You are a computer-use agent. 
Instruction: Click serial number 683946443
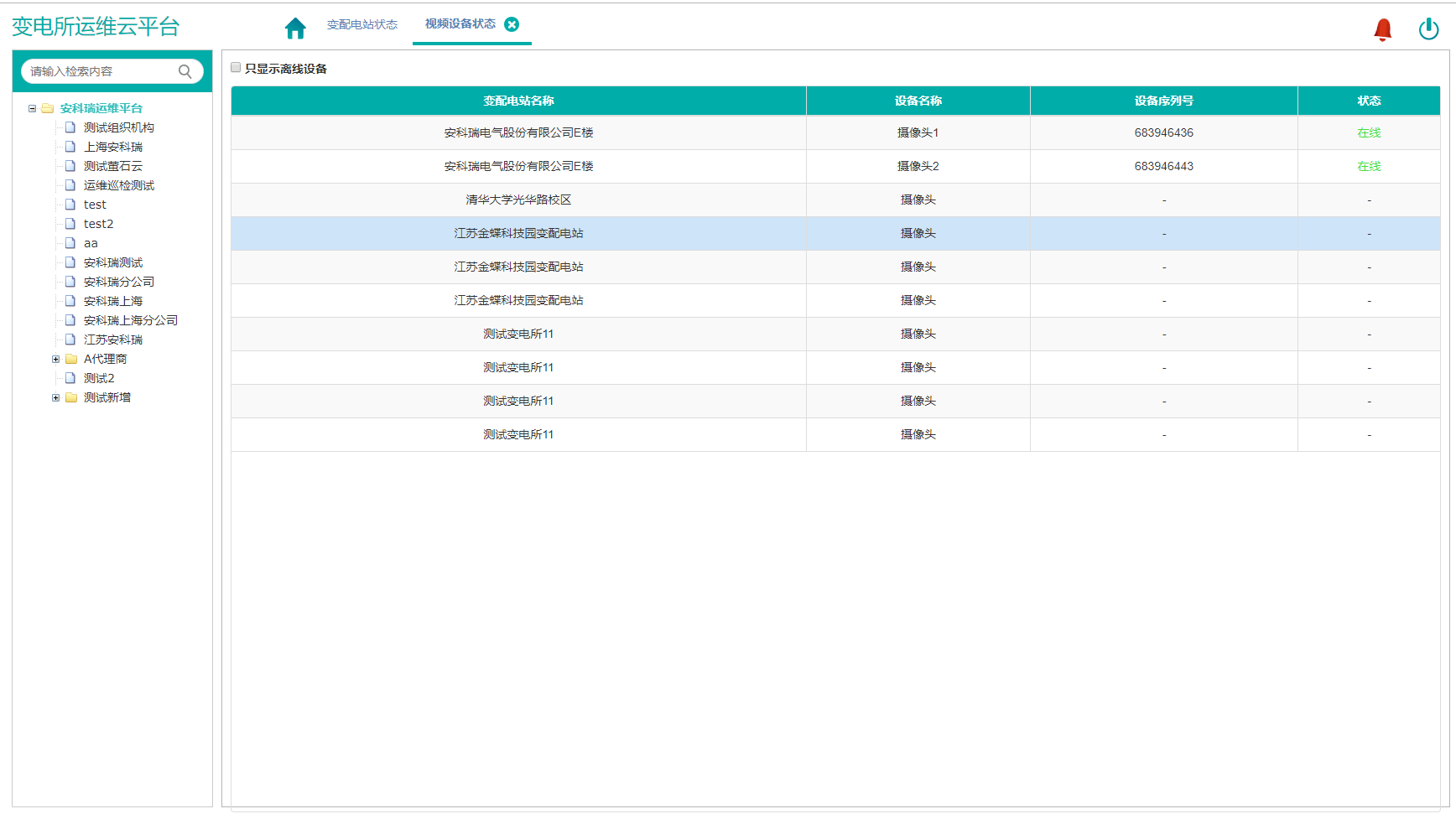1164,166
